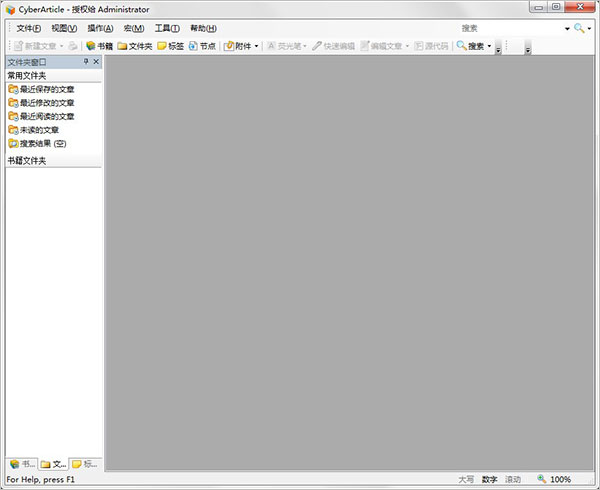Expand the 搜索 toolbar dropdown arrow
This screenshot has height=490, width=600.
tap(489, 46)
